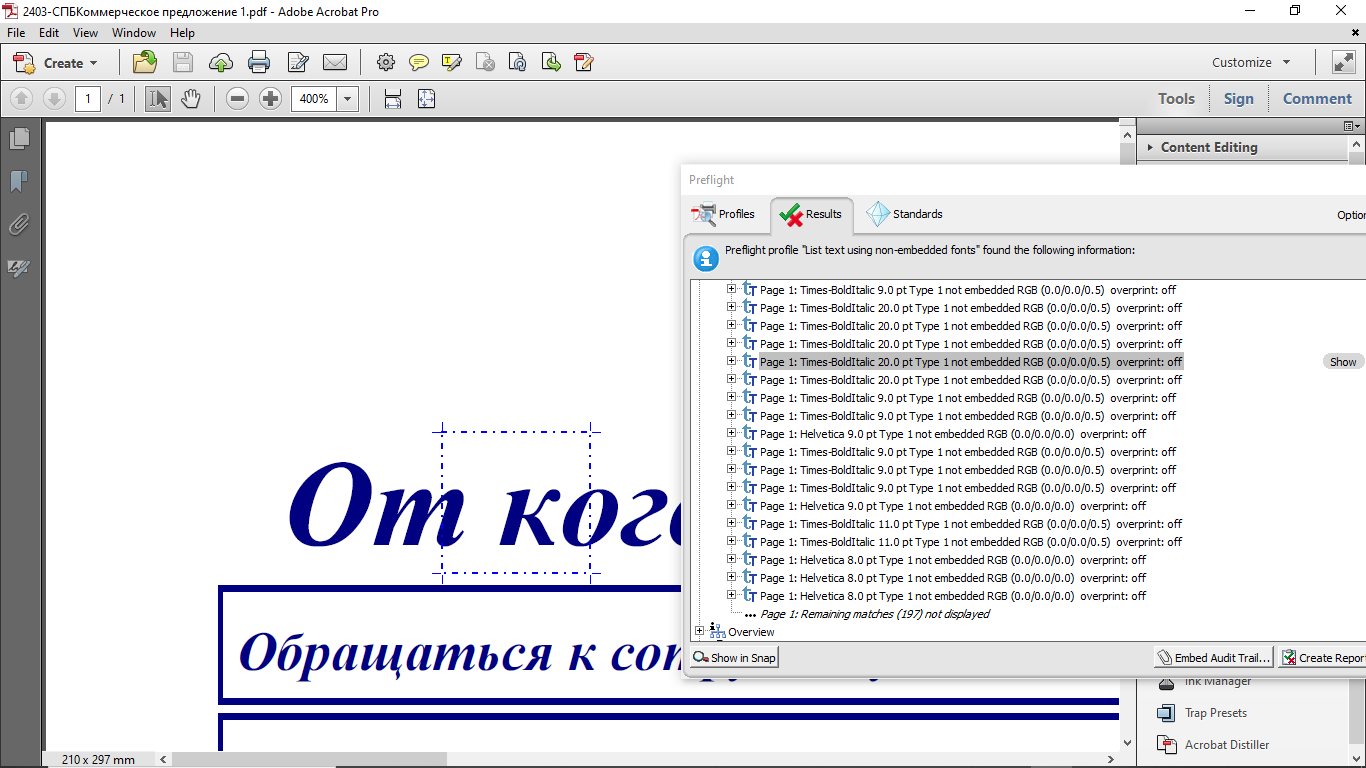Screen dimensions: 1366x768
Task: Open the Create dropdown arrow
Action: pos(94,63)
